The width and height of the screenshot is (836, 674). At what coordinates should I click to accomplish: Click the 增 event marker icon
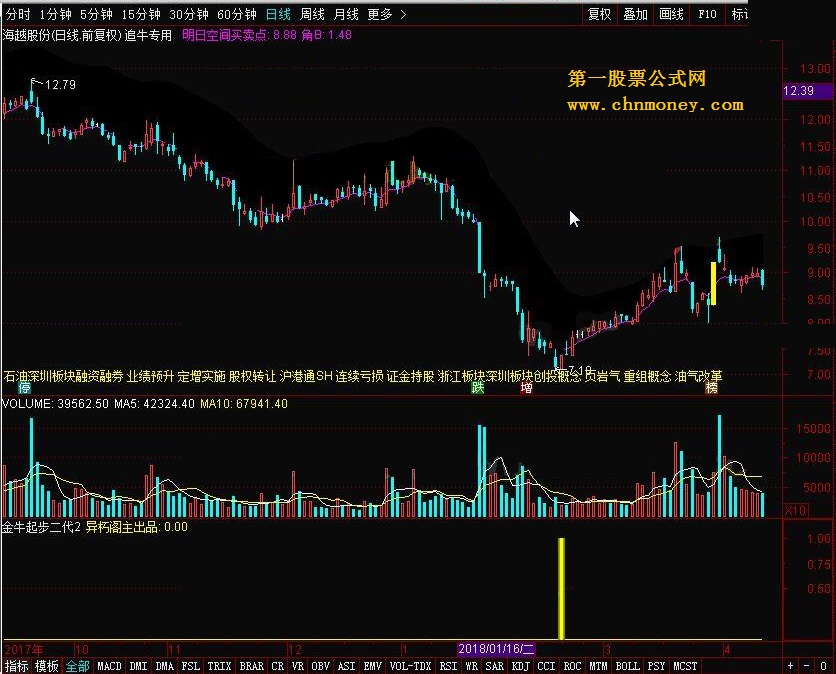click(x=526, y=388)
